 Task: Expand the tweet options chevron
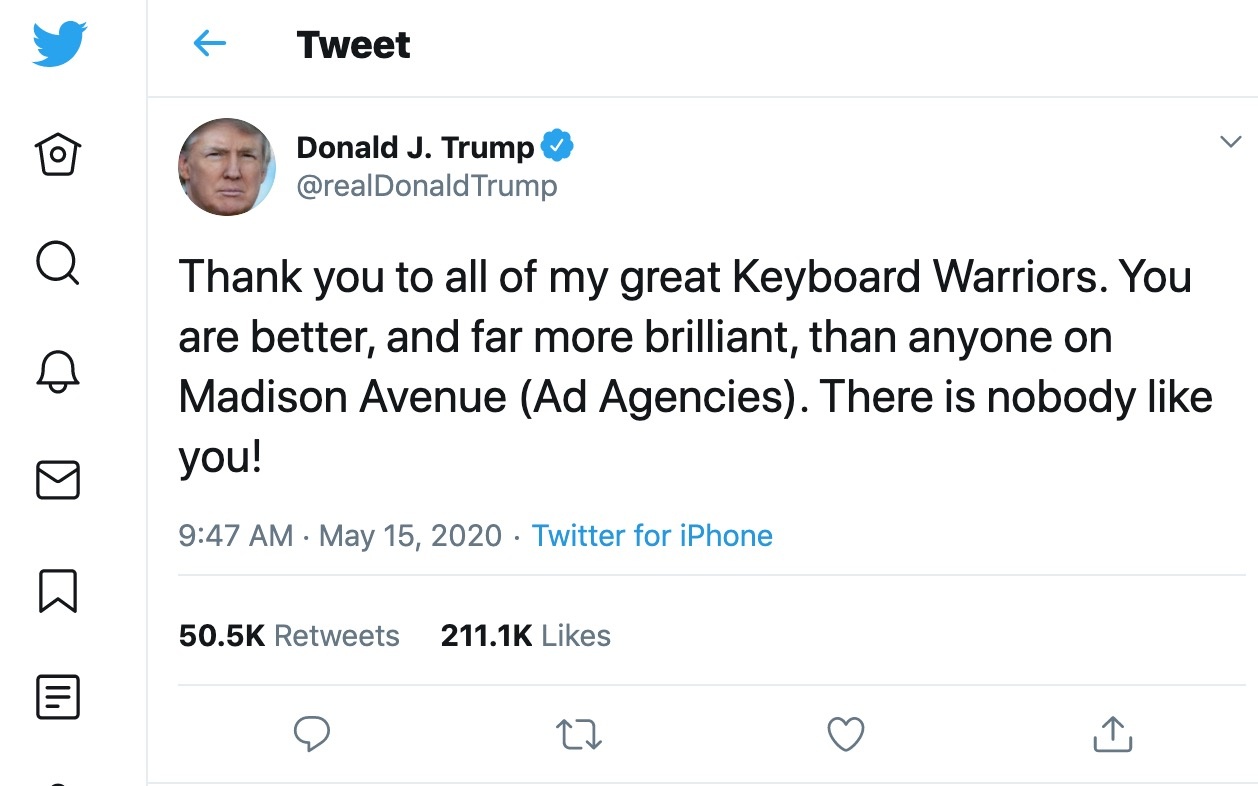coord(1230,143)
